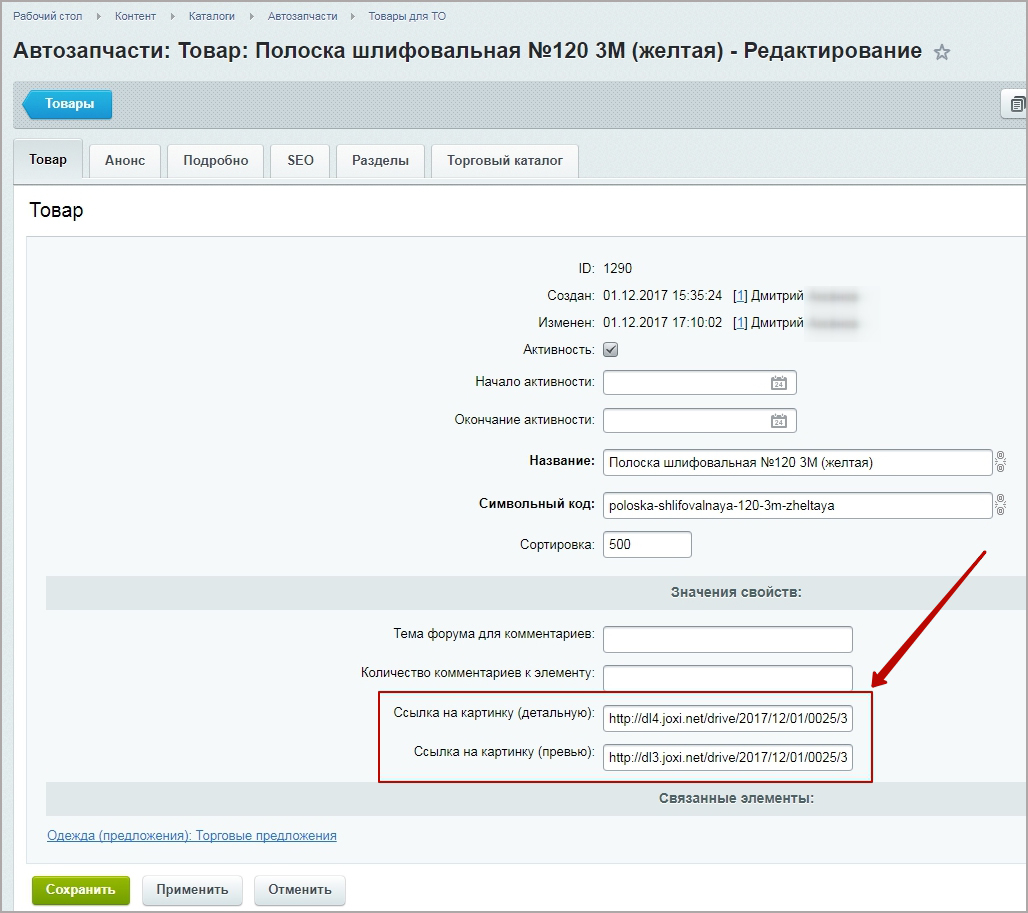Click chain link icon beside Название field
Viewport: 1028px width, 913px height.
tap(1000, 462)
